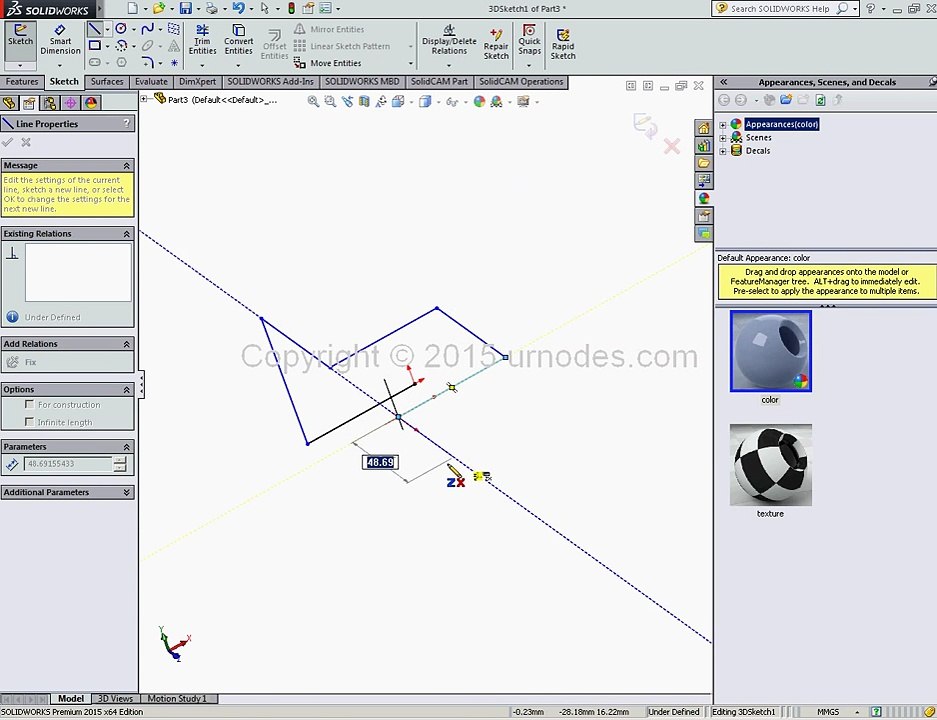Select Scenes in the appearances tree

pos(758,137)
